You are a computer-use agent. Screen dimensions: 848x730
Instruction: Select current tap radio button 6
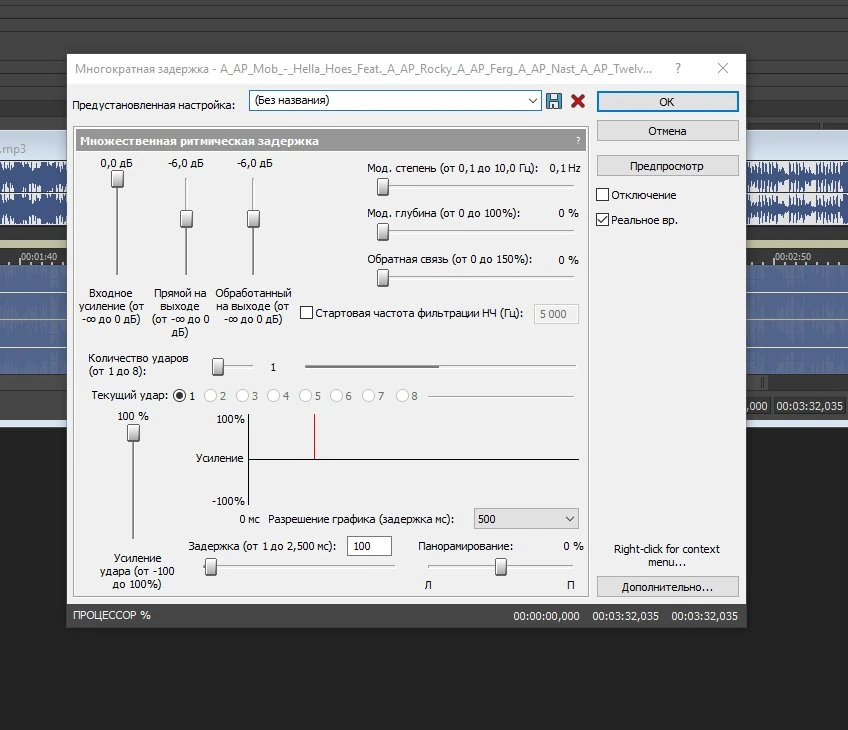point(336,396)
